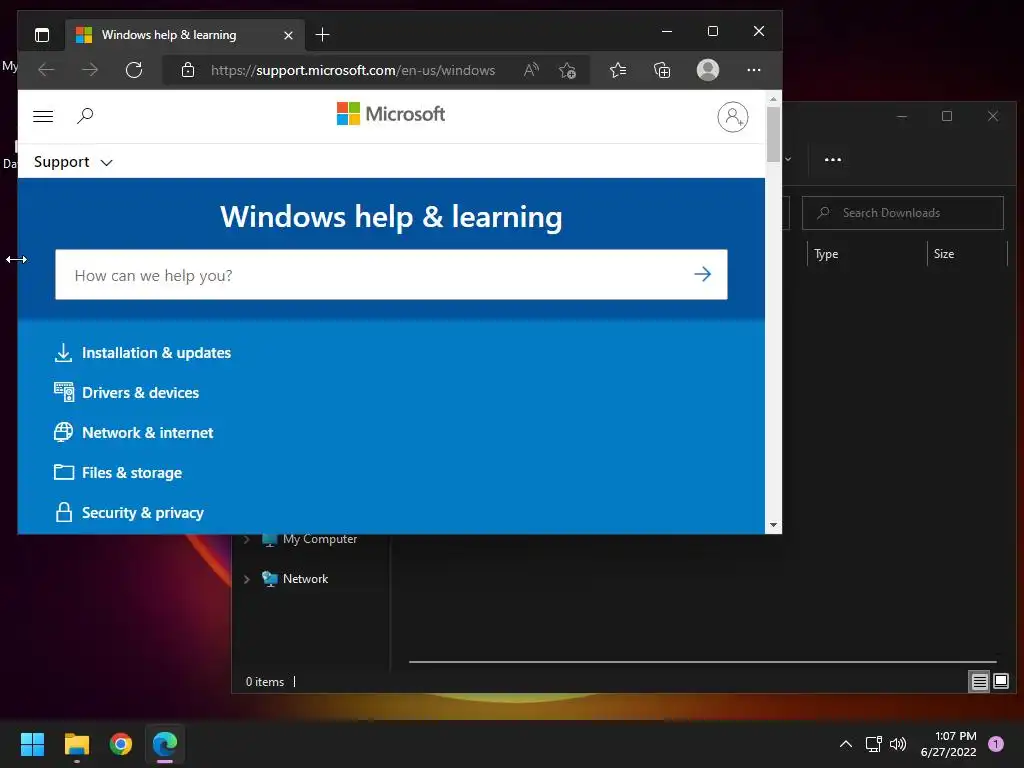Open a new tab in Edge
Screen dimensions: 1024x768
tap(322, 35)
